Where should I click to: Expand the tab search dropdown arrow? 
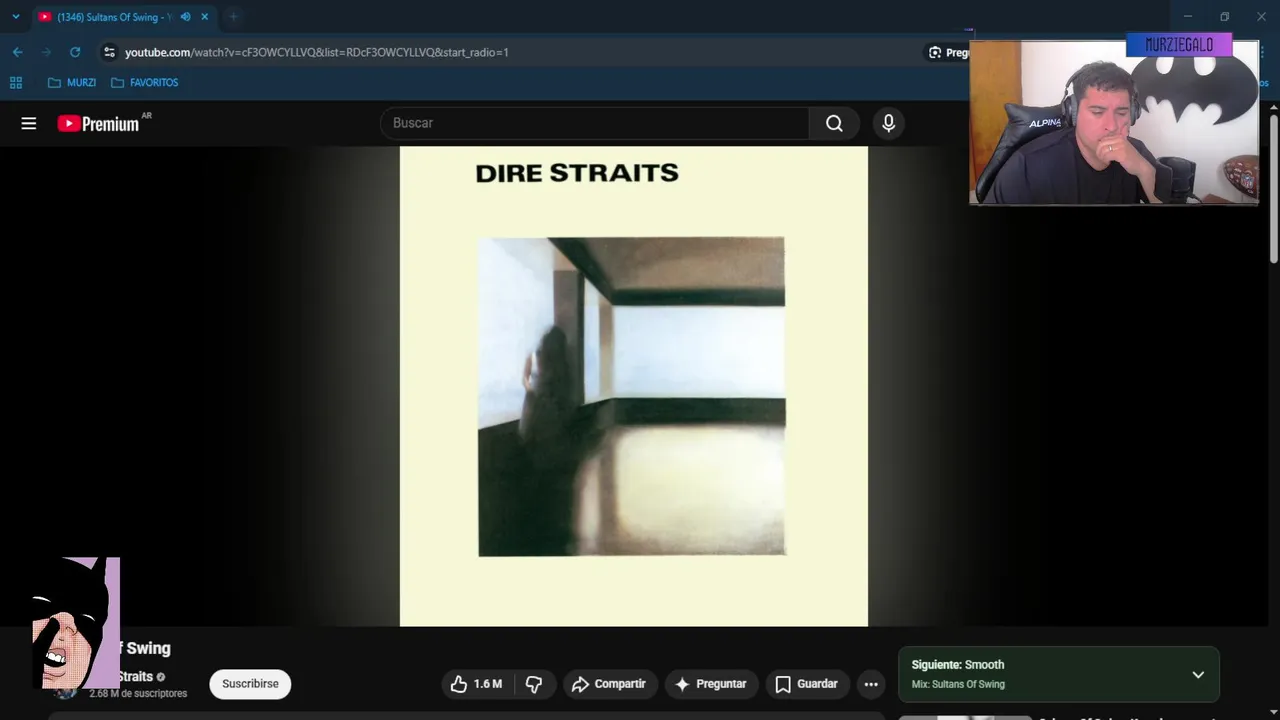pyautogui.click(x=15, y=17)
